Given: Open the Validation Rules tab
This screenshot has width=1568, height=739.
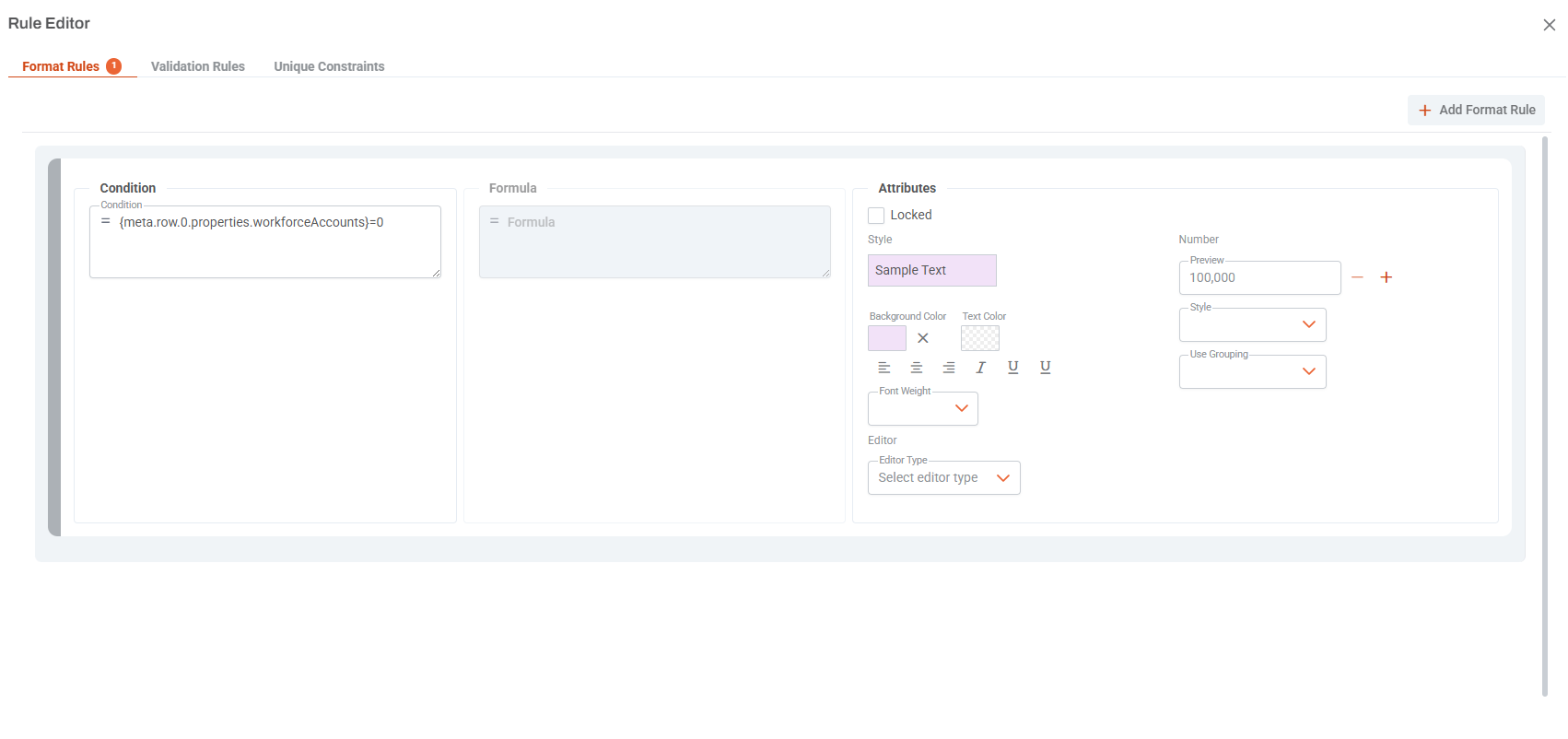Looking at the screenshot, I should 198,66.
